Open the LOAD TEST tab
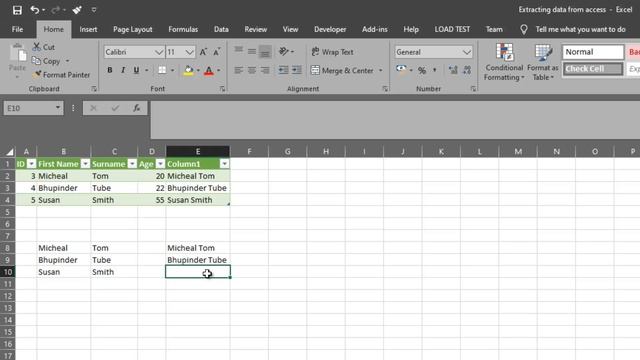Viewport: 640px width, 360px height. [452, 29]
